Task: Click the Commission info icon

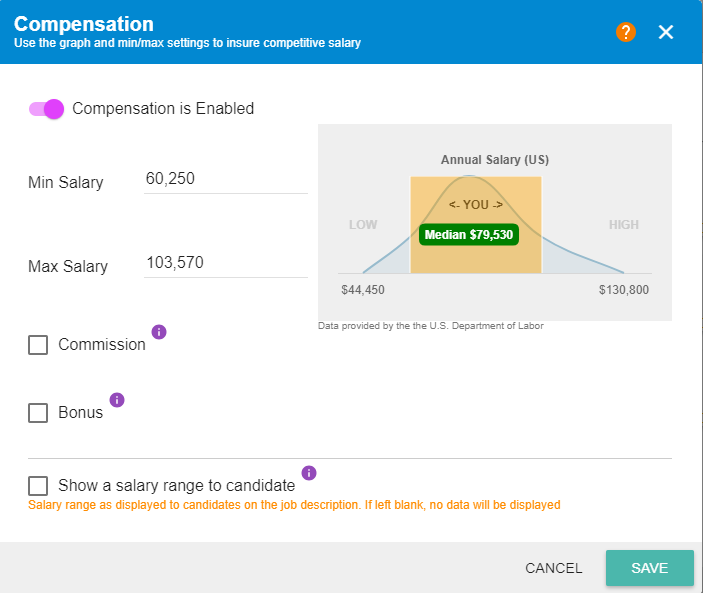Action: (x=159, y=332)
